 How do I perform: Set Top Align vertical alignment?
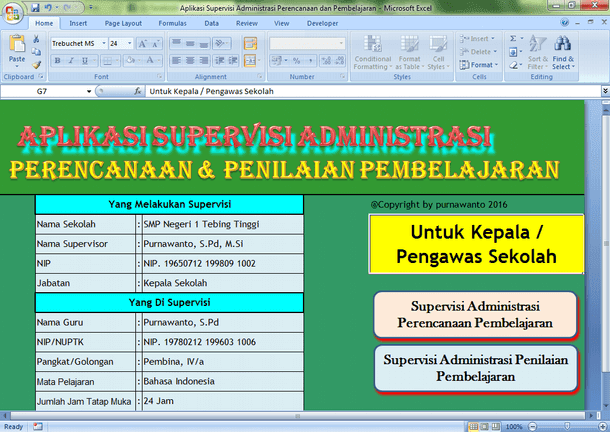[x=176, y=43]
